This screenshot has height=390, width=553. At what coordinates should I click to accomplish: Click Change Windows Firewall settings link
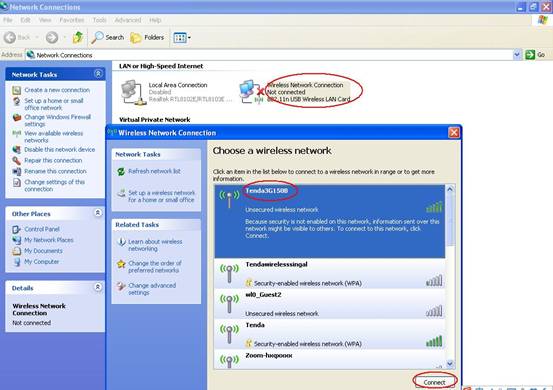click(x=57, y=120)
